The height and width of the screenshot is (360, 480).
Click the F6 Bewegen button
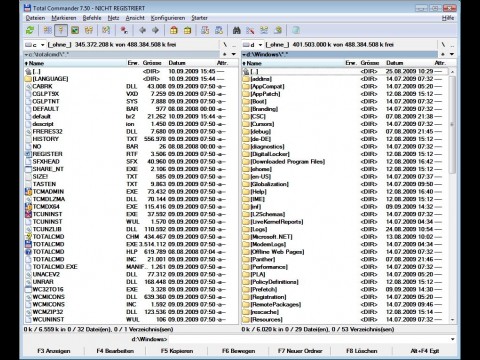tap(239, 351)
